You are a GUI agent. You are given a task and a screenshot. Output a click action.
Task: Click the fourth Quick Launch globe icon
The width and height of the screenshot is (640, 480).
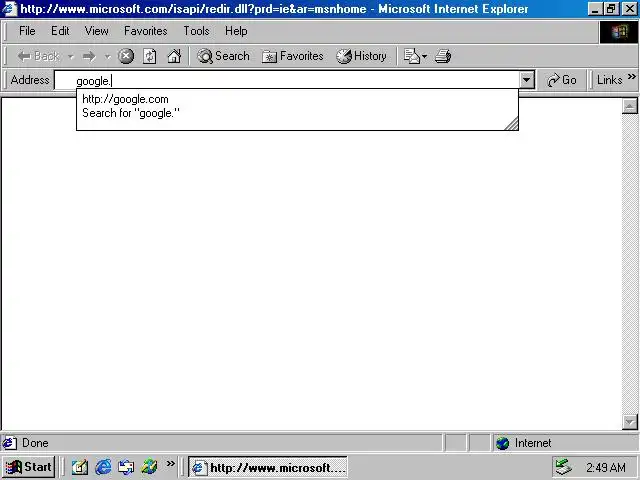pos(149,467)
